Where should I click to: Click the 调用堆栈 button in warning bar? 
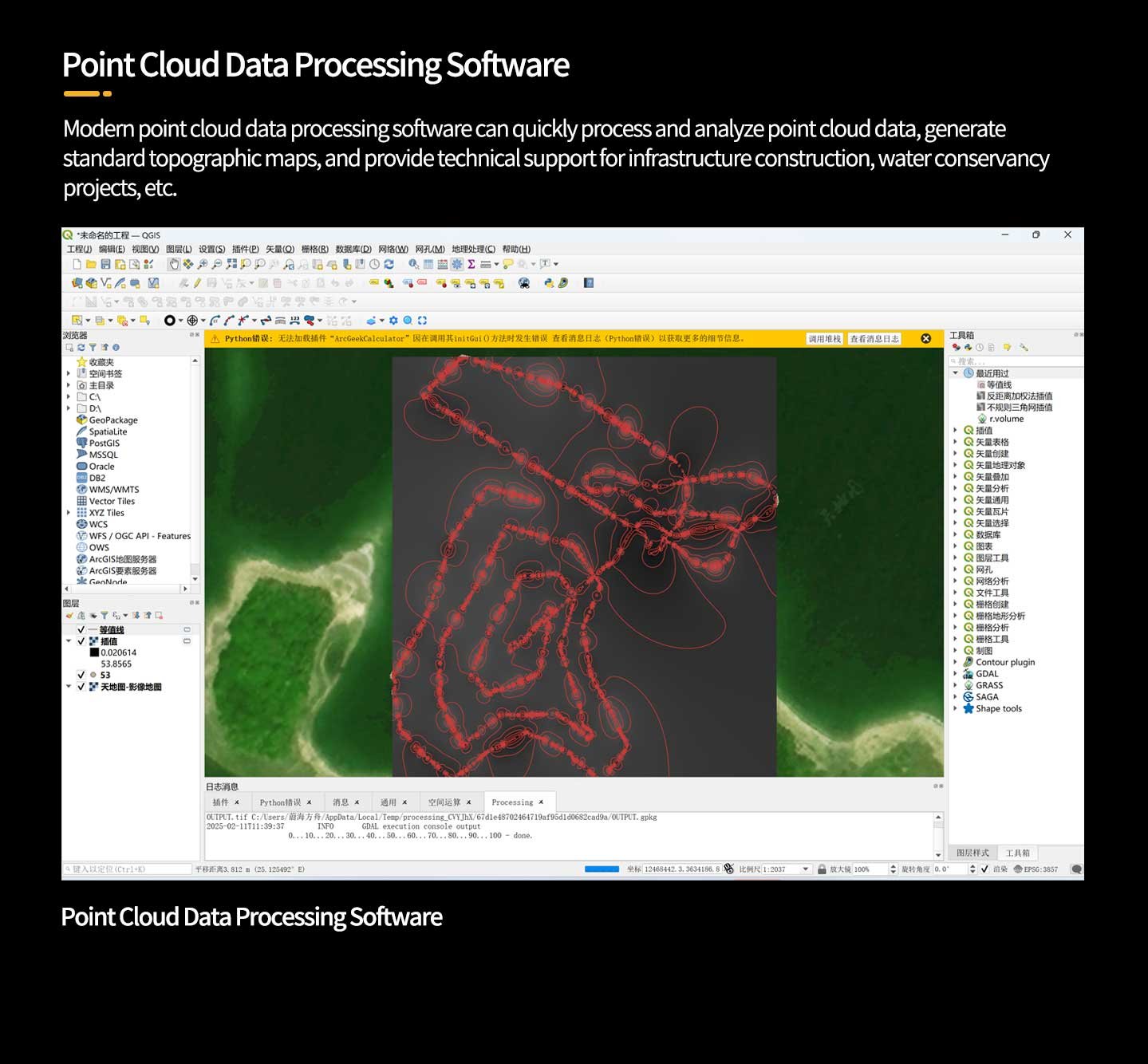click(824, 339)
